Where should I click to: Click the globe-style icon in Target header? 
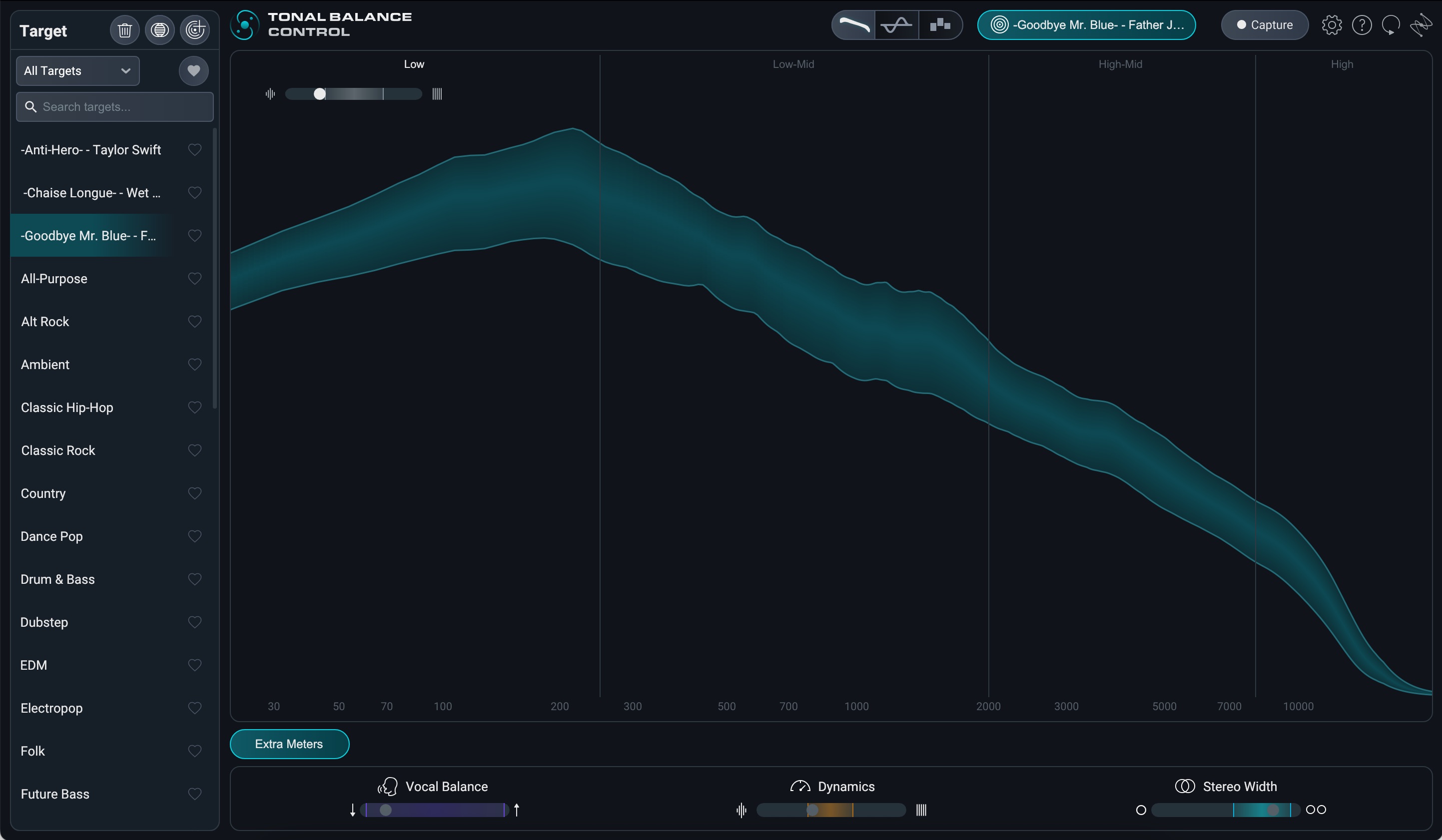160,30
